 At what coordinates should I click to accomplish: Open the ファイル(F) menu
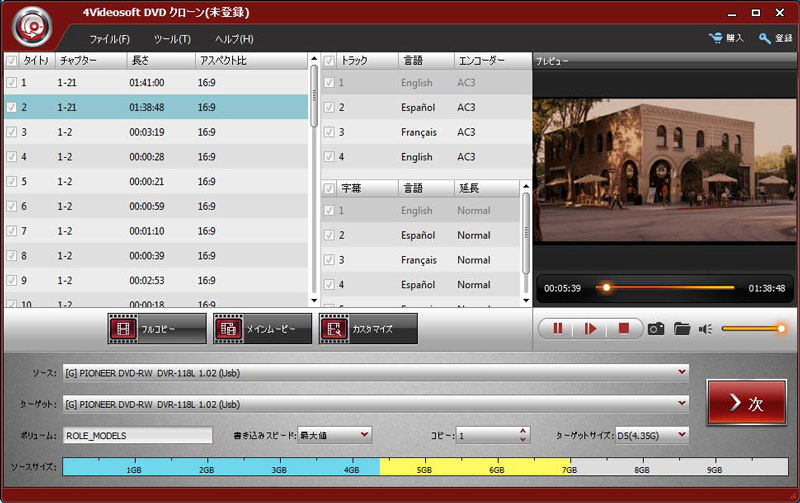(x=110, y=39)
